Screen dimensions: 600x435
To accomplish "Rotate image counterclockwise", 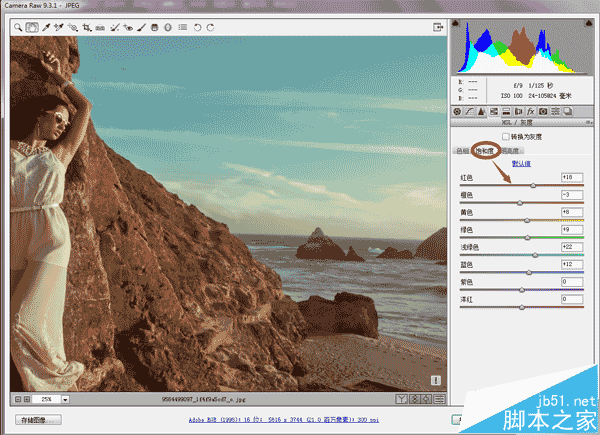I will tap(197, 28).
